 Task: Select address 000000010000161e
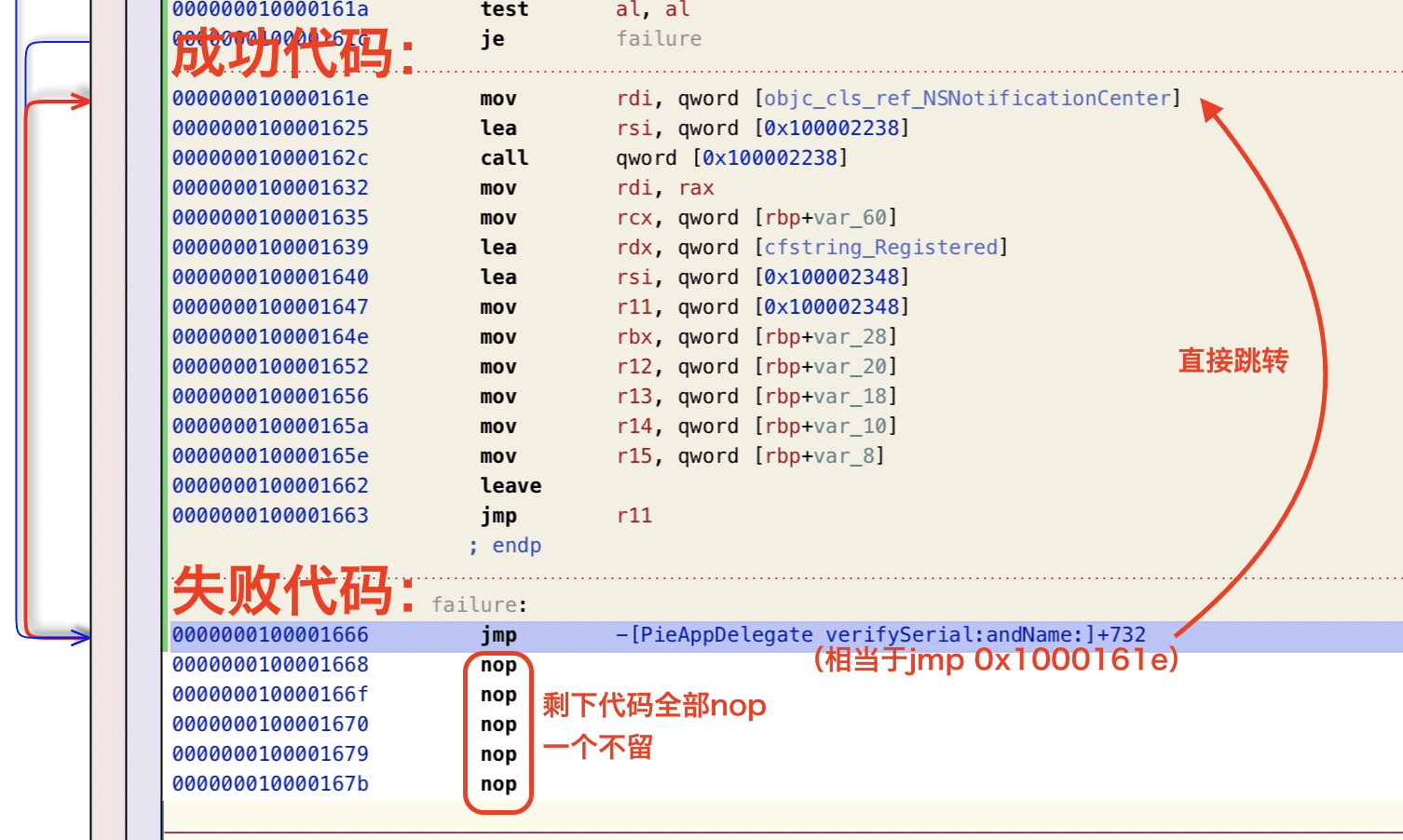[270, 99]
